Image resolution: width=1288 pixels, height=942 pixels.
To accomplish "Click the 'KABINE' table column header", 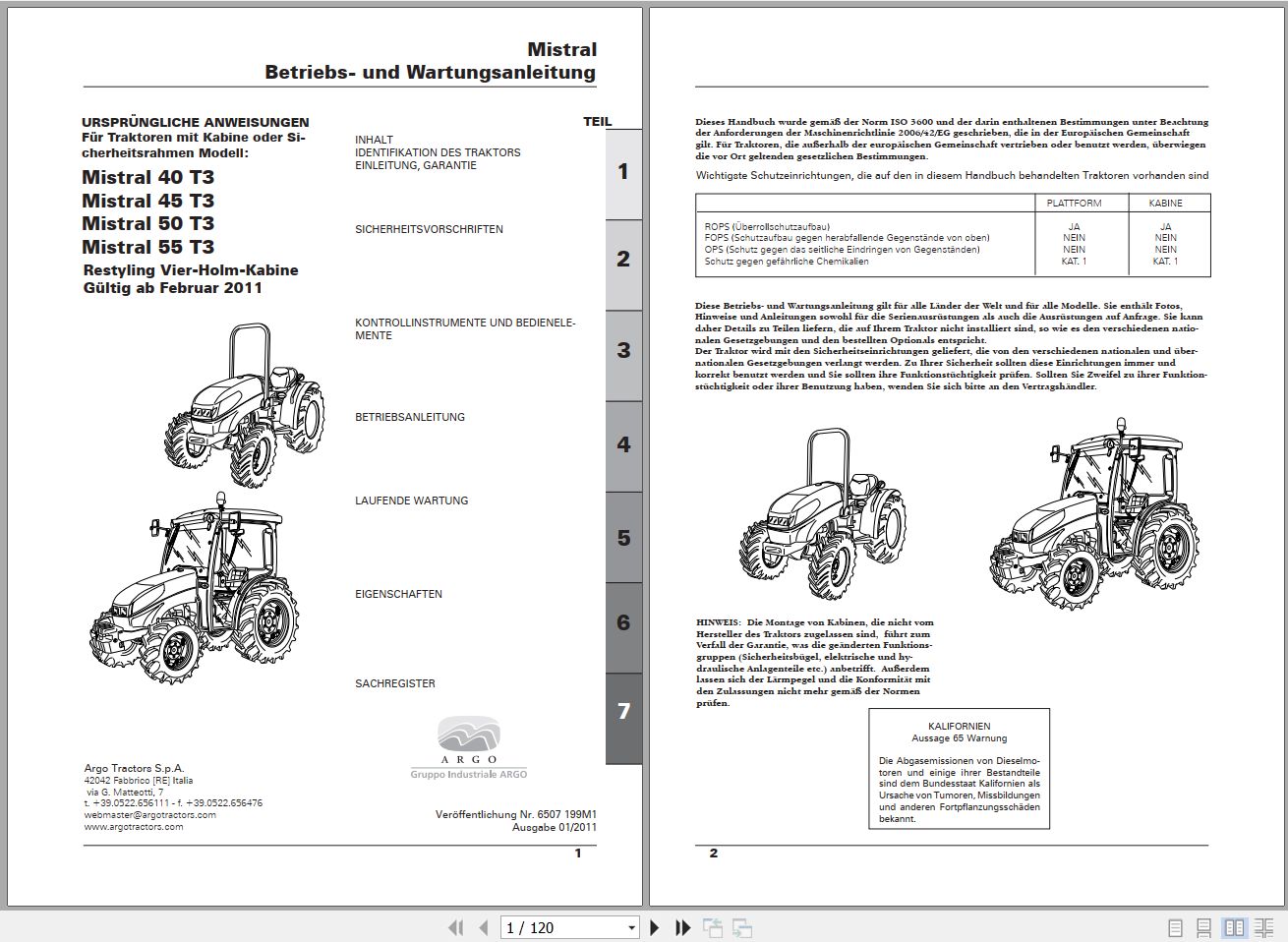I will click(x=1165, y=204).
